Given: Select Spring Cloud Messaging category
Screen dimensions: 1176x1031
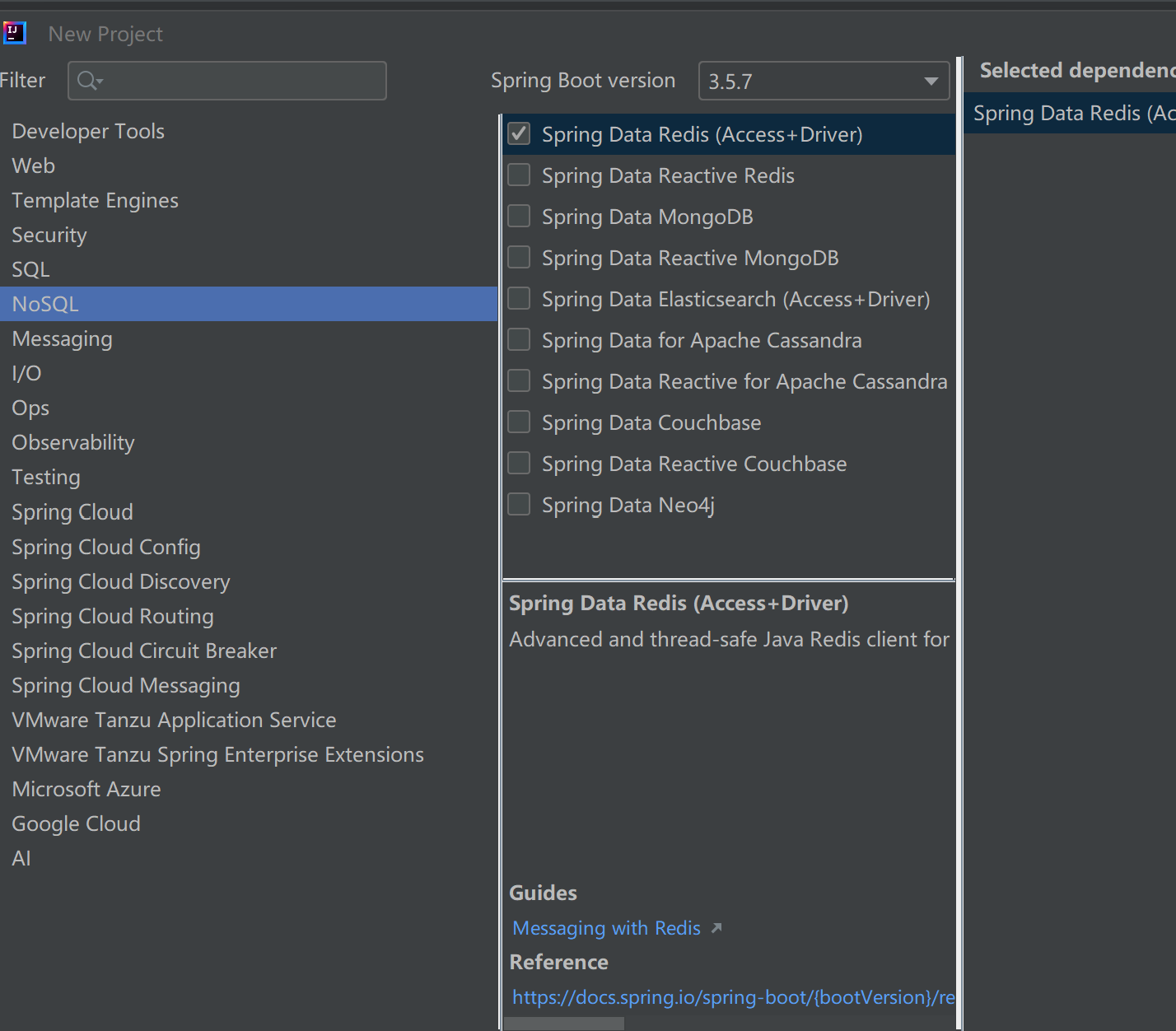Looking at the screenshot, I should 249,685.
